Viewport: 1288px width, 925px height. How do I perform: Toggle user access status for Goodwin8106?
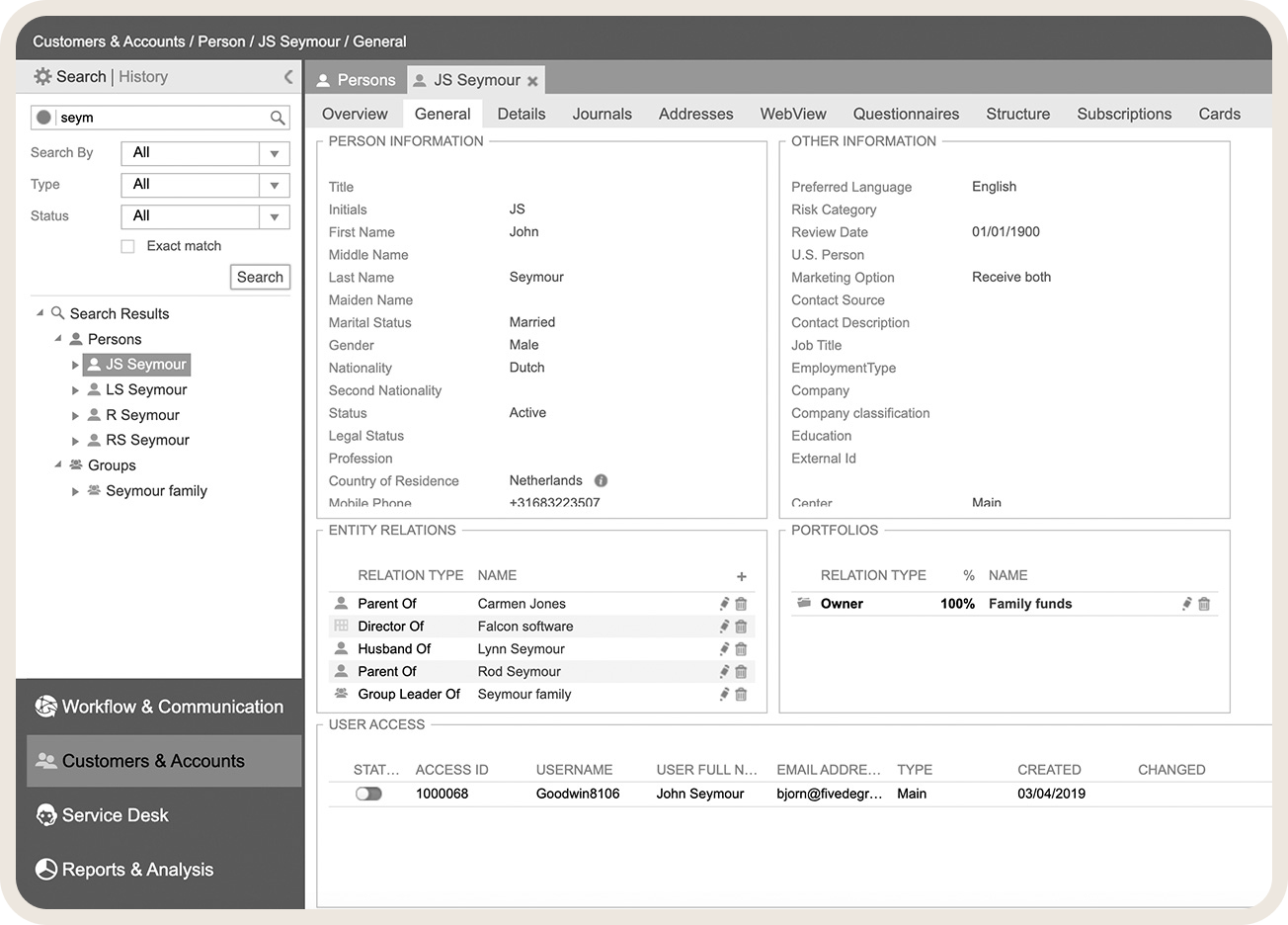[x=368, y=794]
